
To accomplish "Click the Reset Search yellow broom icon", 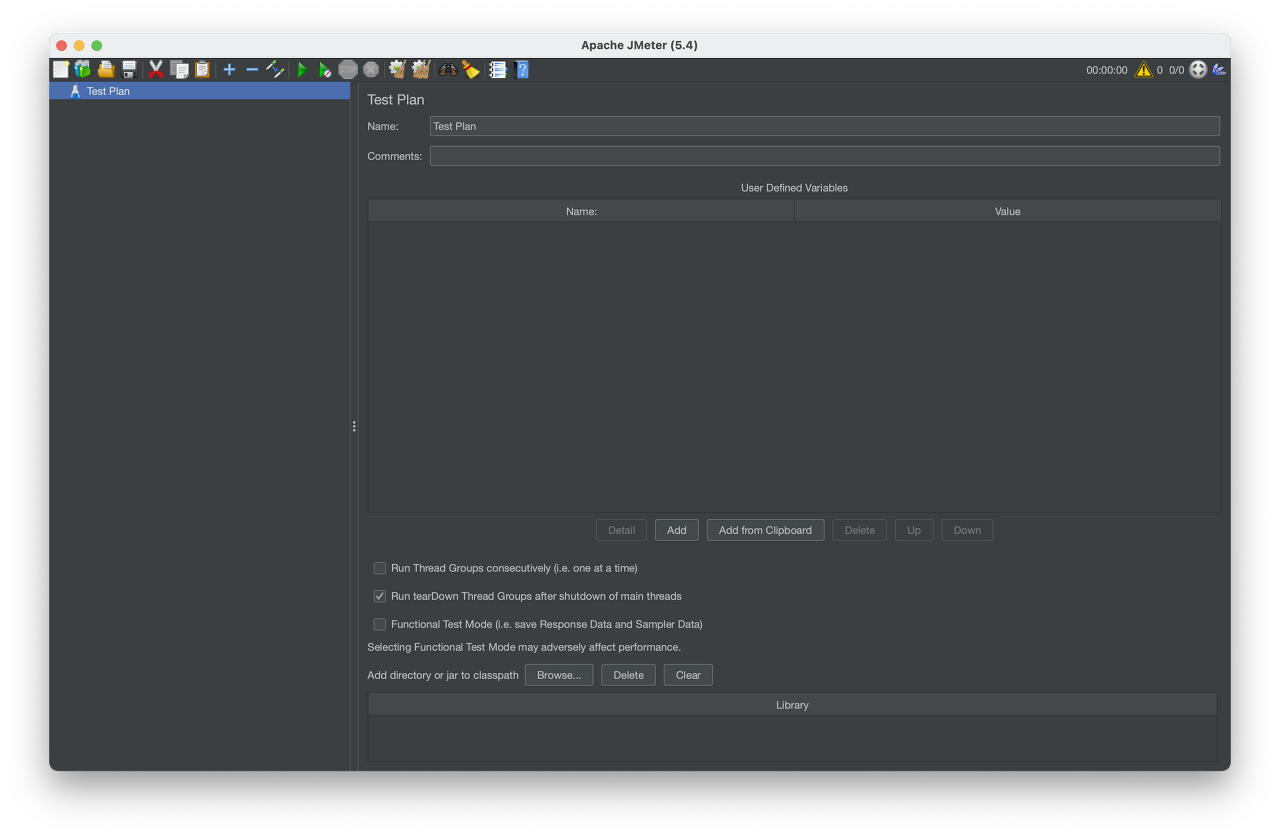I will click(x=471, y=70).
